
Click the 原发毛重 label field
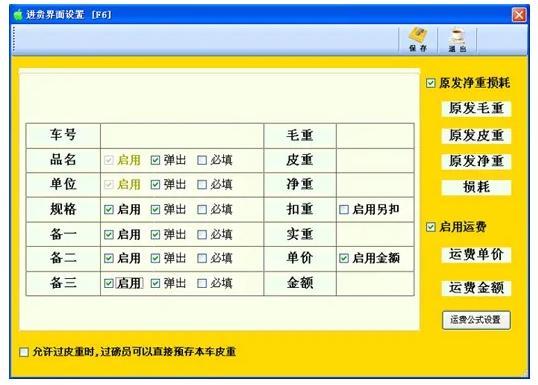(x=476, y=109)
